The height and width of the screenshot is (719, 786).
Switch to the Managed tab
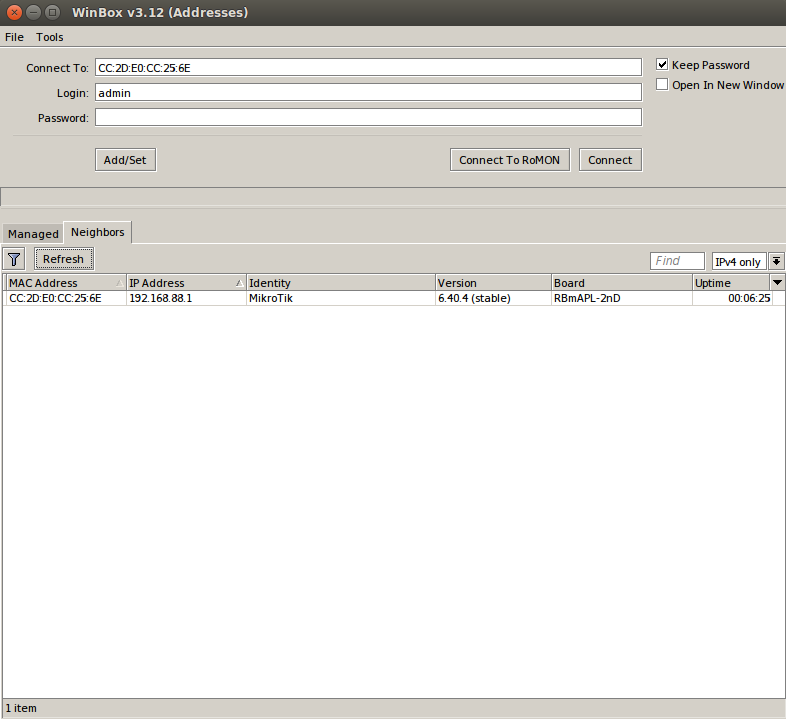click(x=33, y=234)
